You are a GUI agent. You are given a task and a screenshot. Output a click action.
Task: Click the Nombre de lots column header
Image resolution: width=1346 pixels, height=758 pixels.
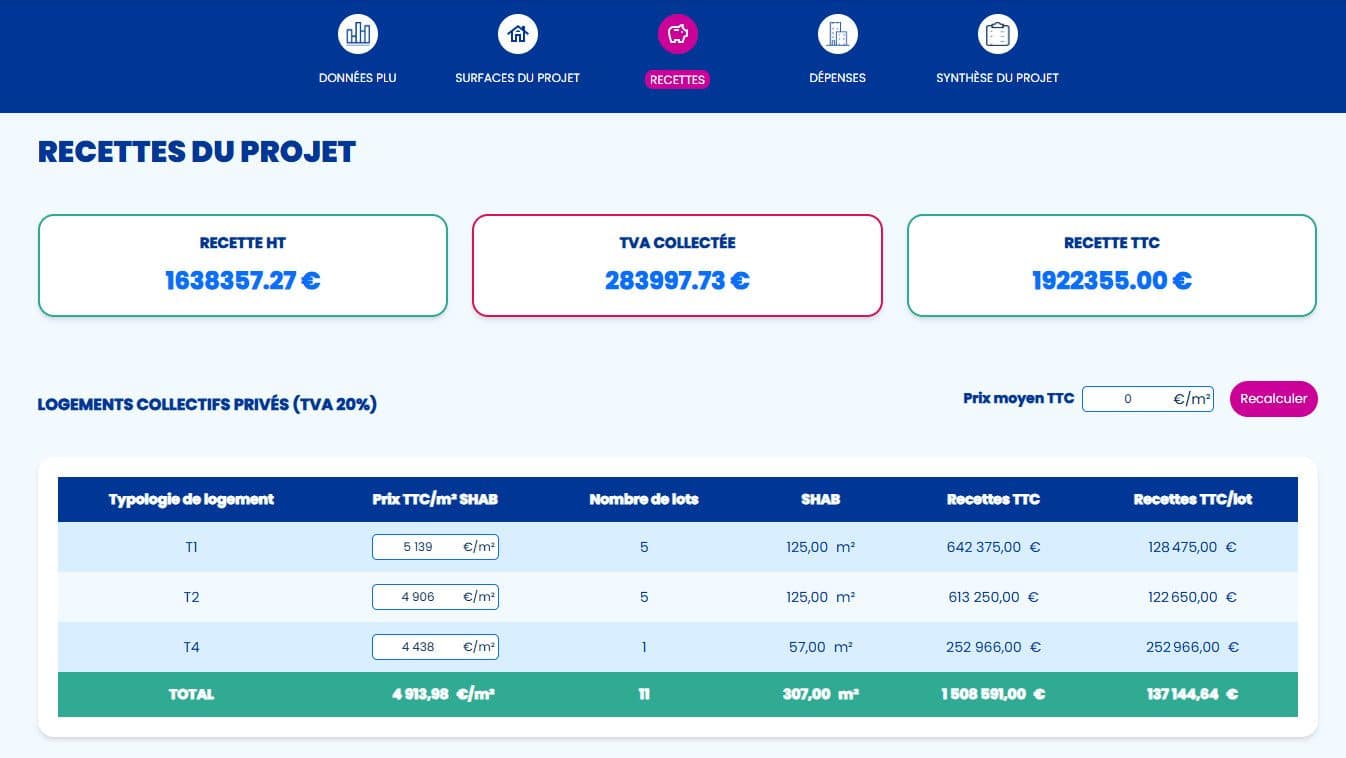(x=644, y=499)
